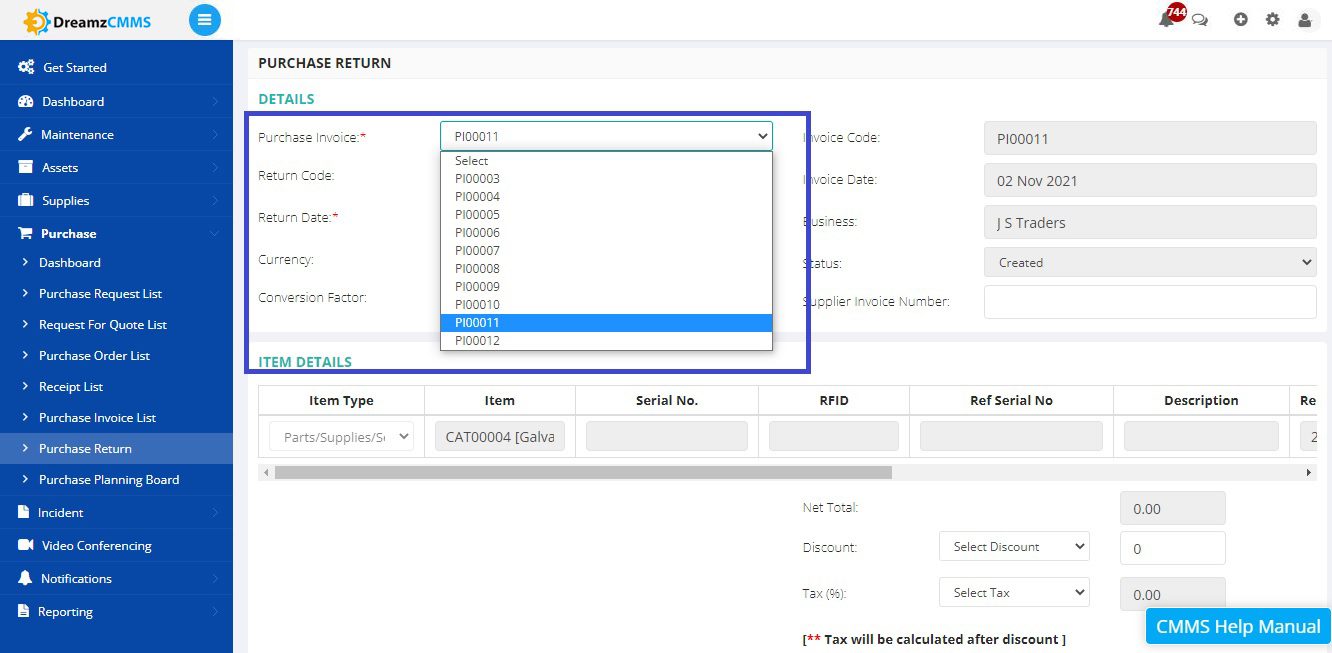This screenshot has height=653, width=1332.
Task: Expand the Maintenance menu chevron
Action: click(215, 134)
